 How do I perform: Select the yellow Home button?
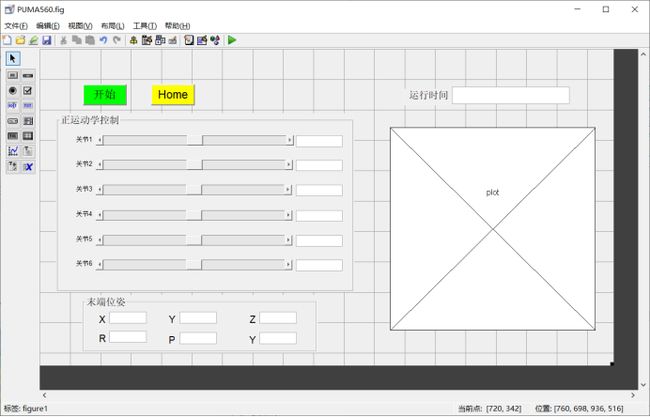[173, 95]
